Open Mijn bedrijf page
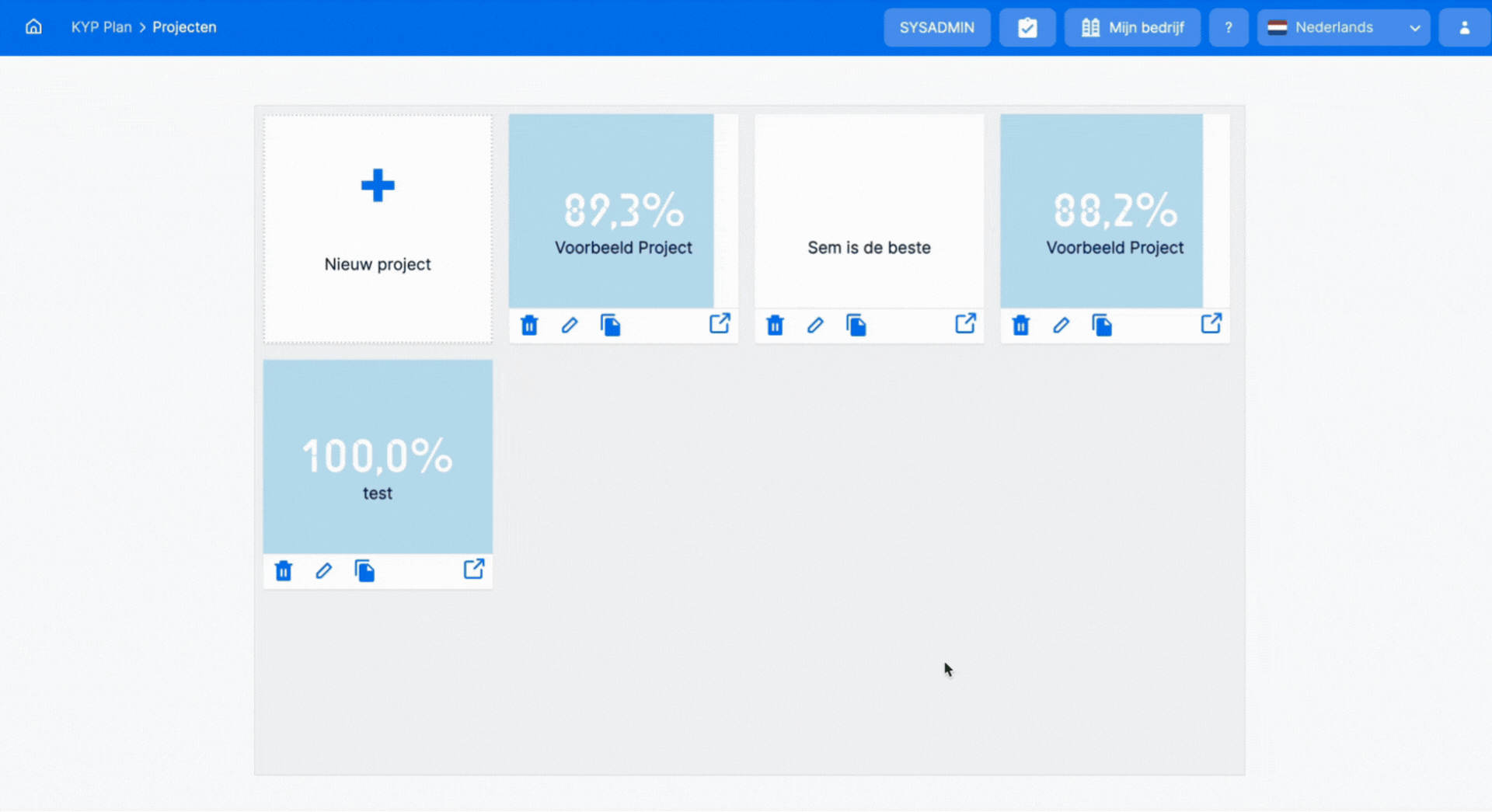 click(1132, 28)
